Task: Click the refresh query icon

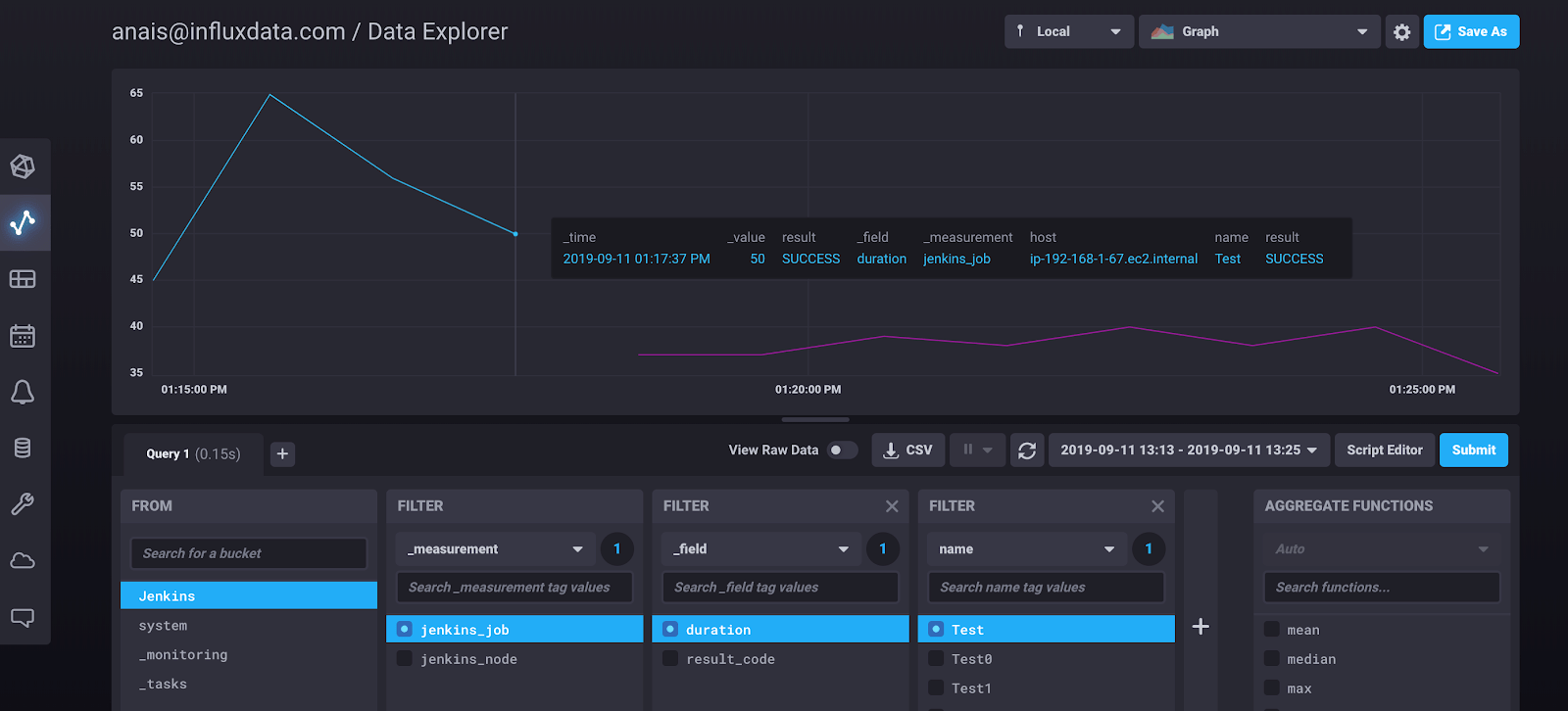Action: [1026, 450]
